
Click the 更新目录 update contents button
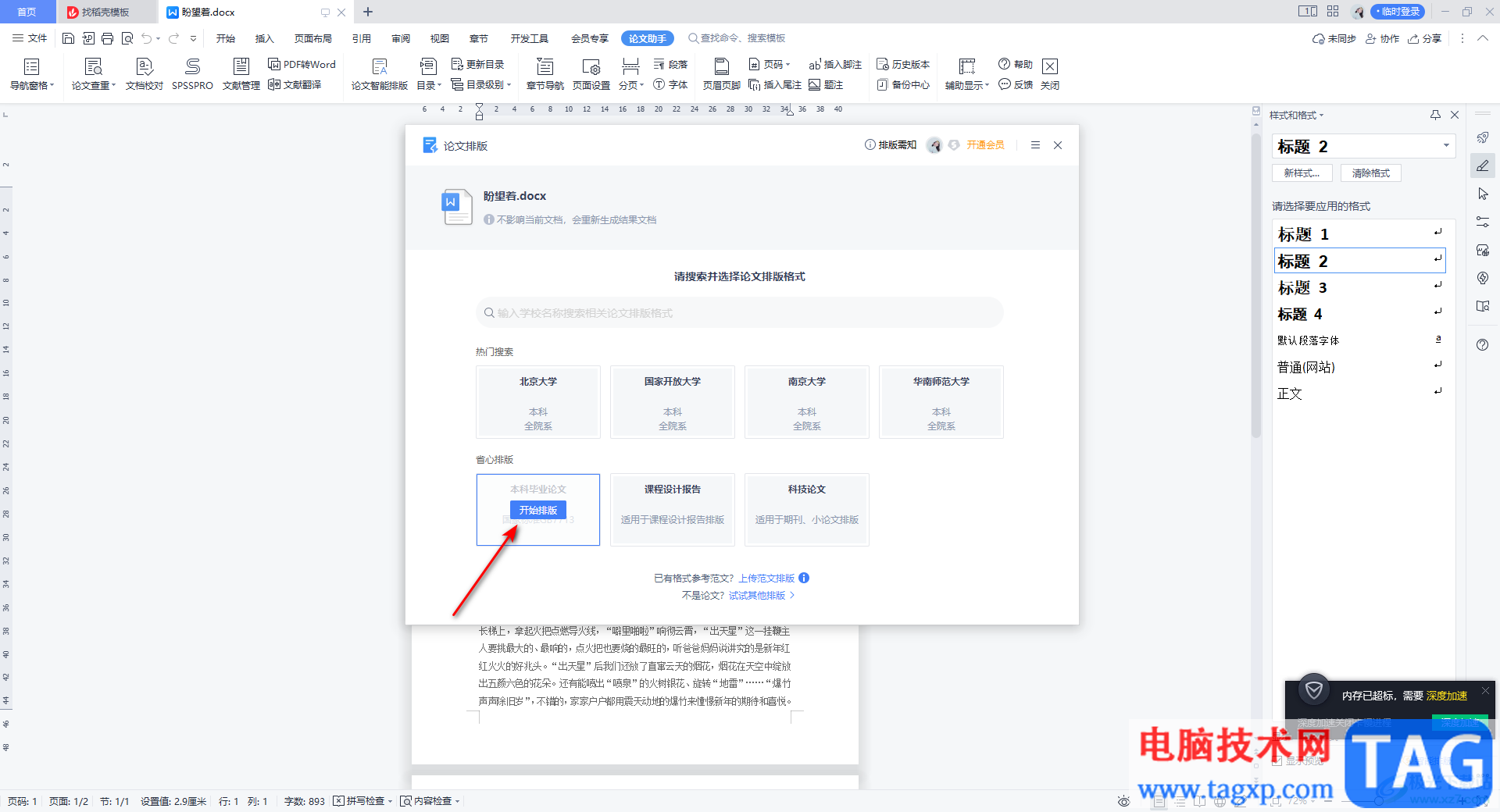pyautogui.click(x=477, y=64)
